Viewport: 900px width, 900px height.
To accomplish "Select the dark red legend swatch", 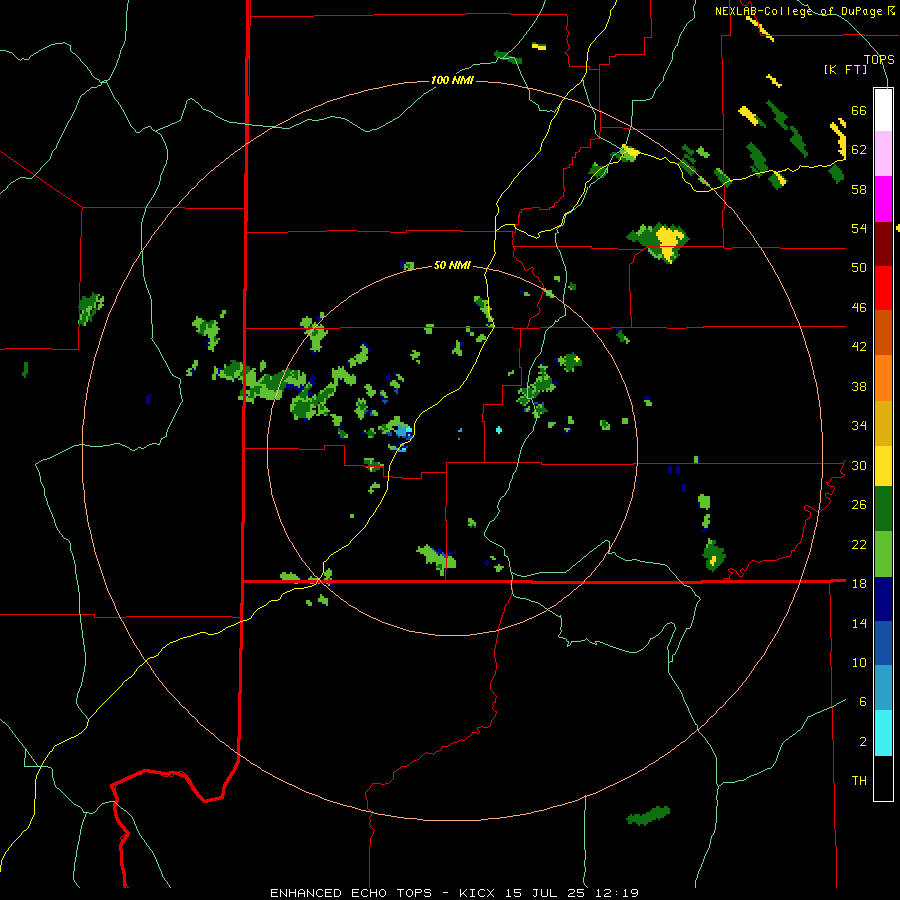I will click(x=883, y=244).
